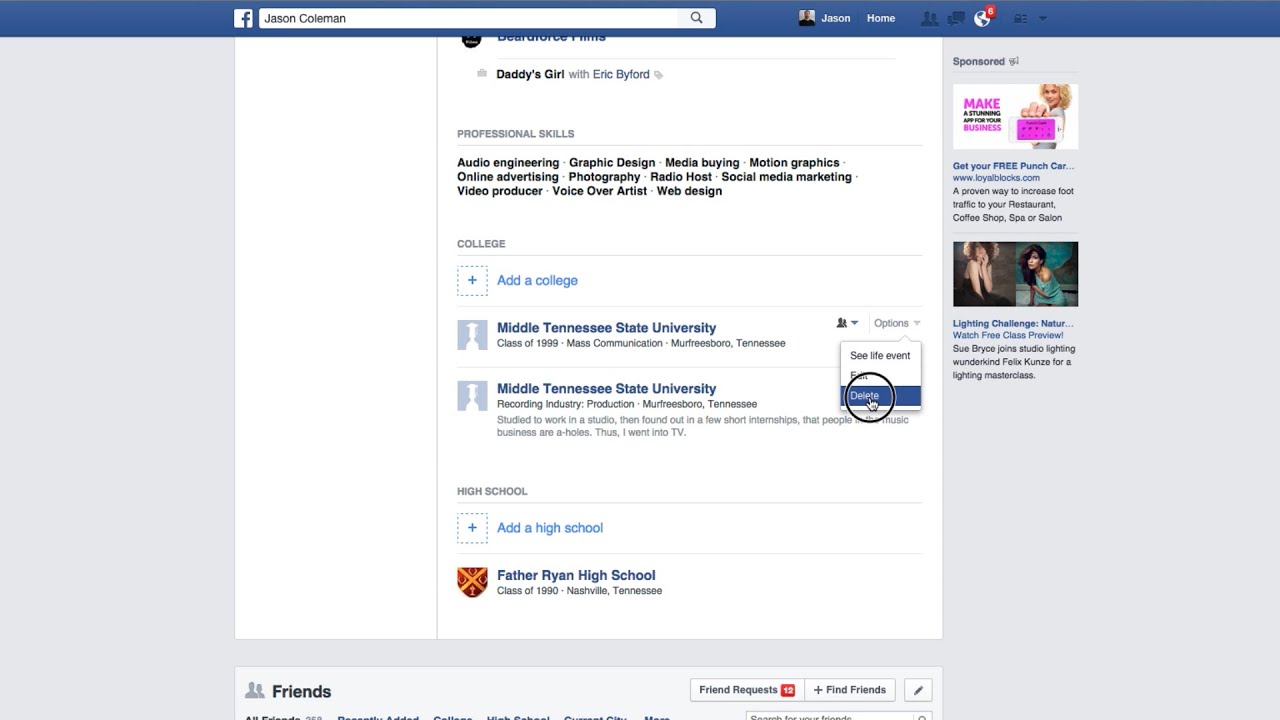Click the Father Ryan High School crest logo
The width and height of the screenshot is (1280, 720).
click(x=472, y=582)
